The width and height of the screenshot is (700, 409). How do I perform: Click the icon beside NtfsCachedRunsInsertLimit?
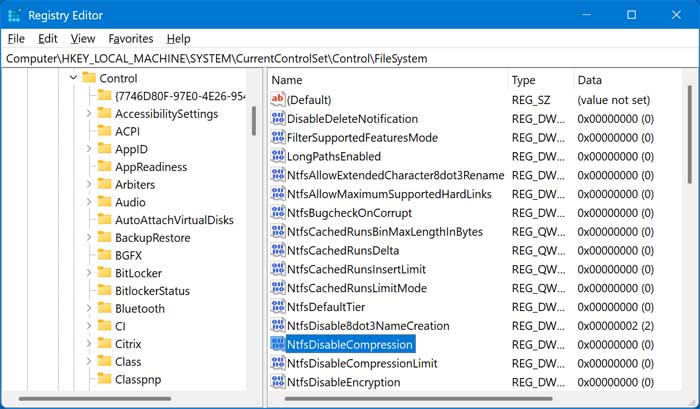point(278,269)
